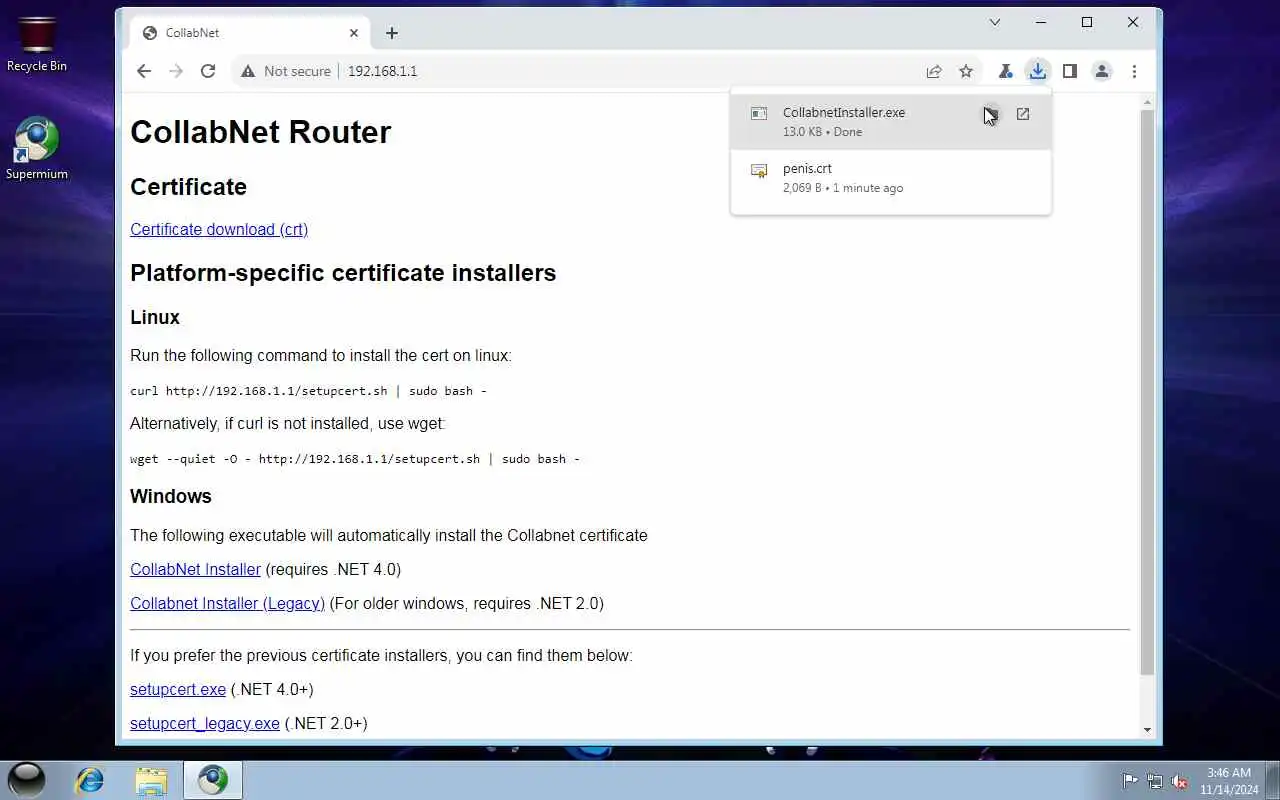The image size is (1280, 800).
Task: Close the CollabNet tab
Action: click(354, 33)
